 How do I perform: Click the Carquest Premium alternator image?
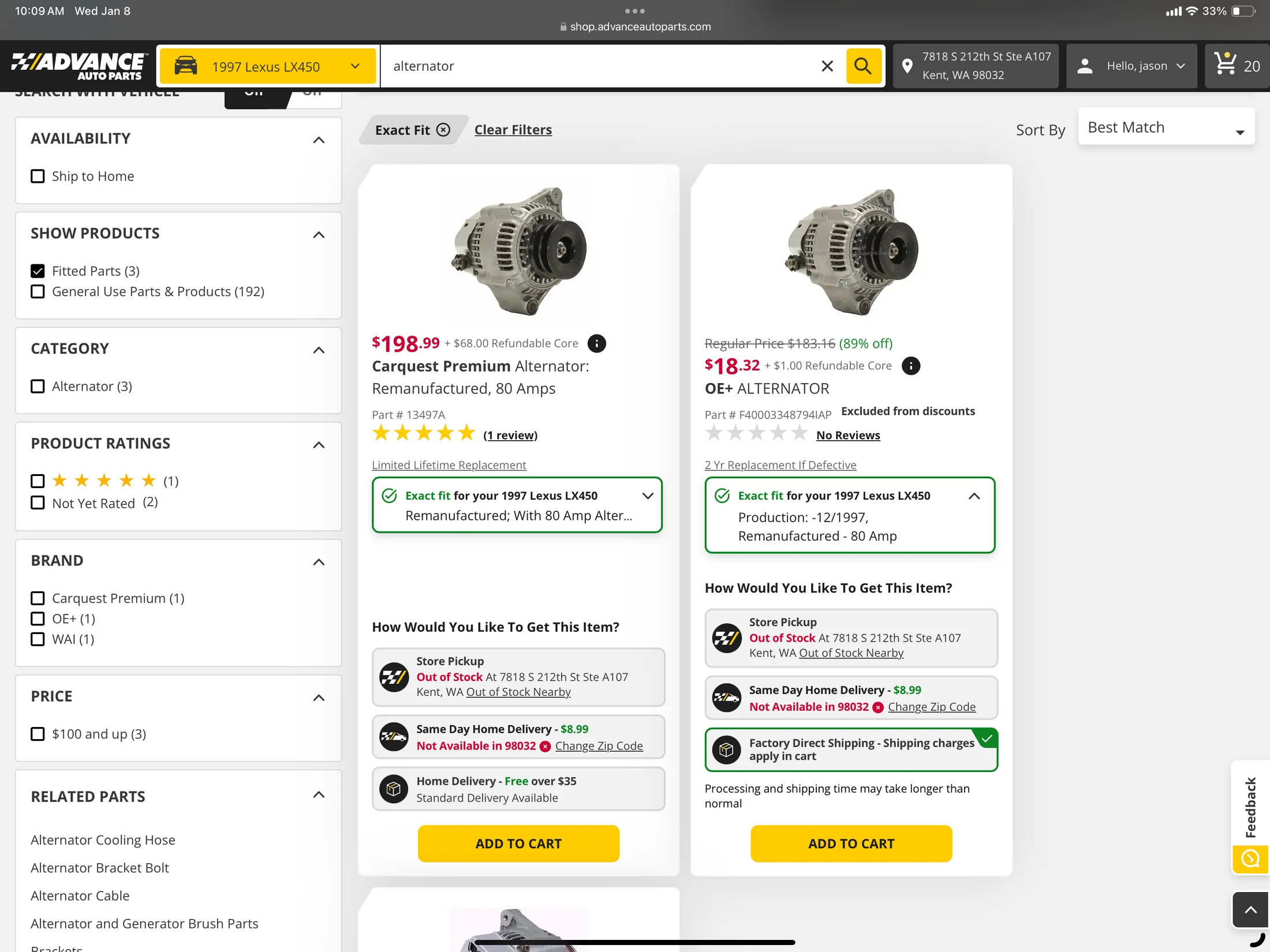tap(518, 251)
